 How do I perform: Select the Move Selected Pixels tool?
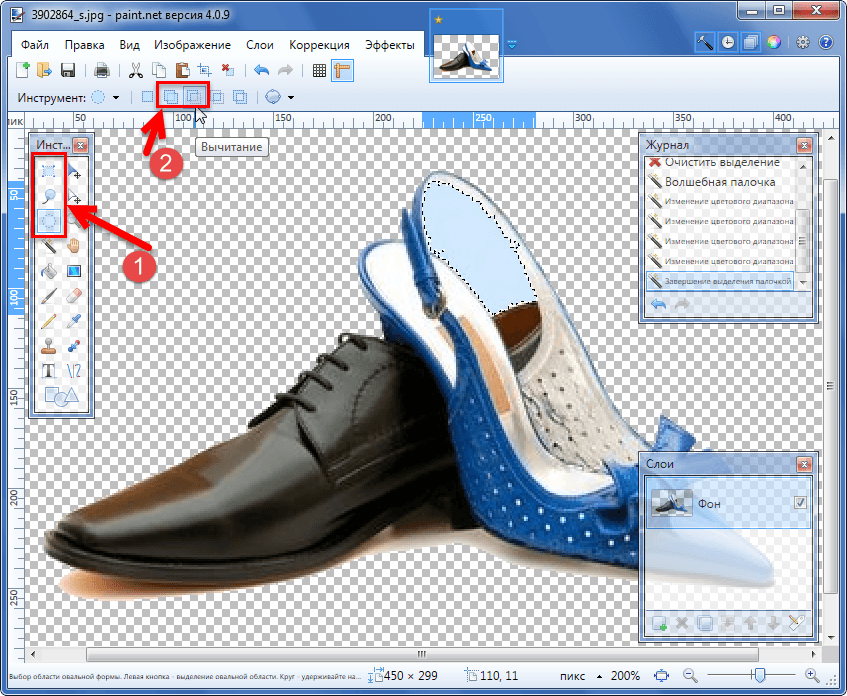[74, 171]
